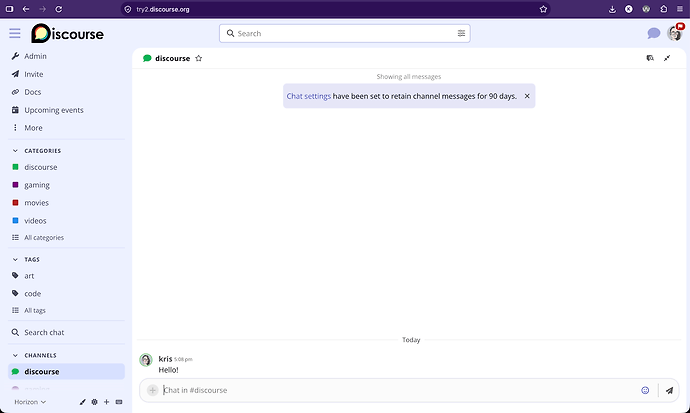Open the emoji picker in composer
The width and height of the screenshot is (690, 413).
pos(645,390)
